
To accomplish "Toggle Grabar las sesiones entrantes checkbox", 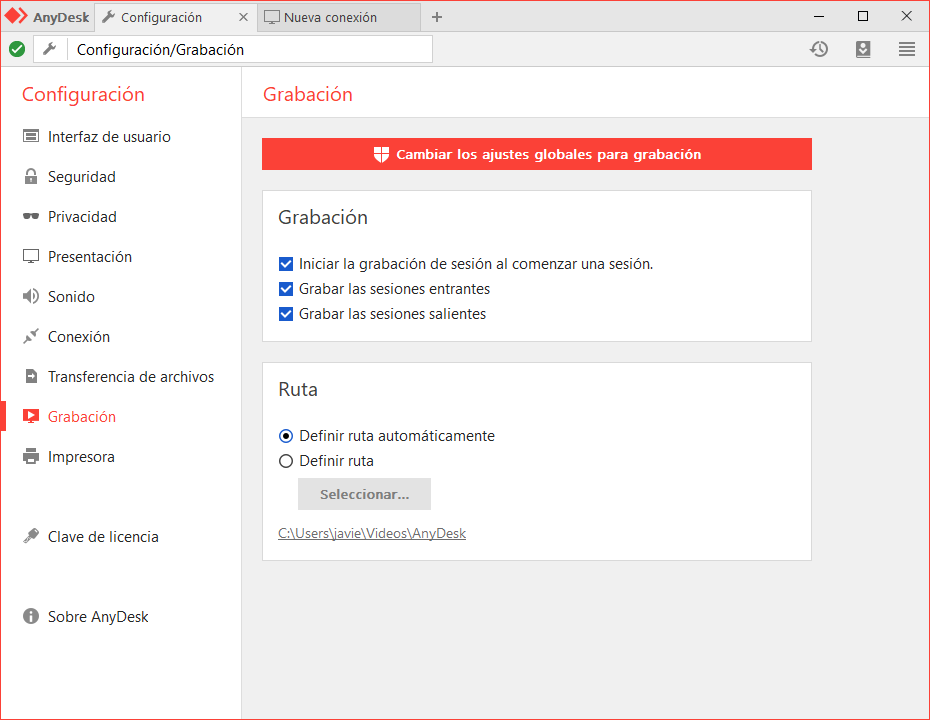I will [x=286, y=289].
